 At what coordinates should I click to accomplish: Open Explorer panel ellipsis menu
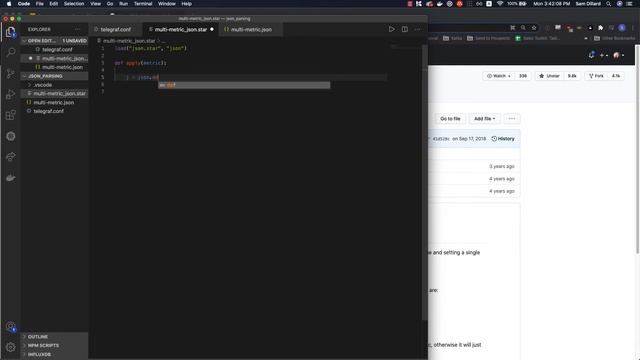[x=78, y=29]
